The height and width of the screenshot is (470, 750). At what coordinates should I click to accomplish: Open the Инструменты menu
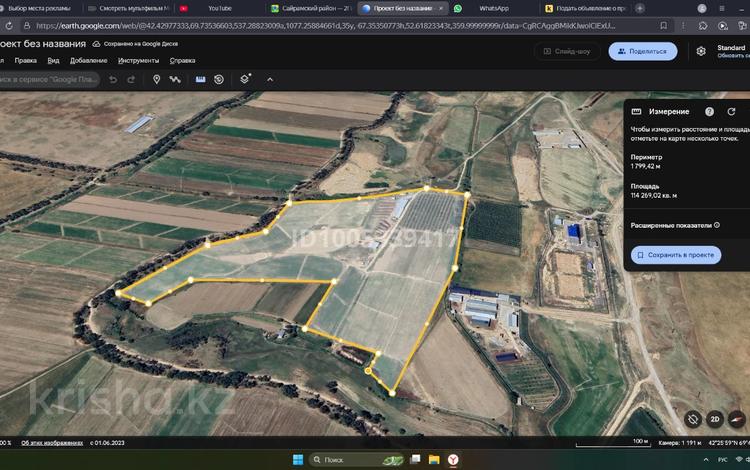pyautogui.click(x=138, y=61)
